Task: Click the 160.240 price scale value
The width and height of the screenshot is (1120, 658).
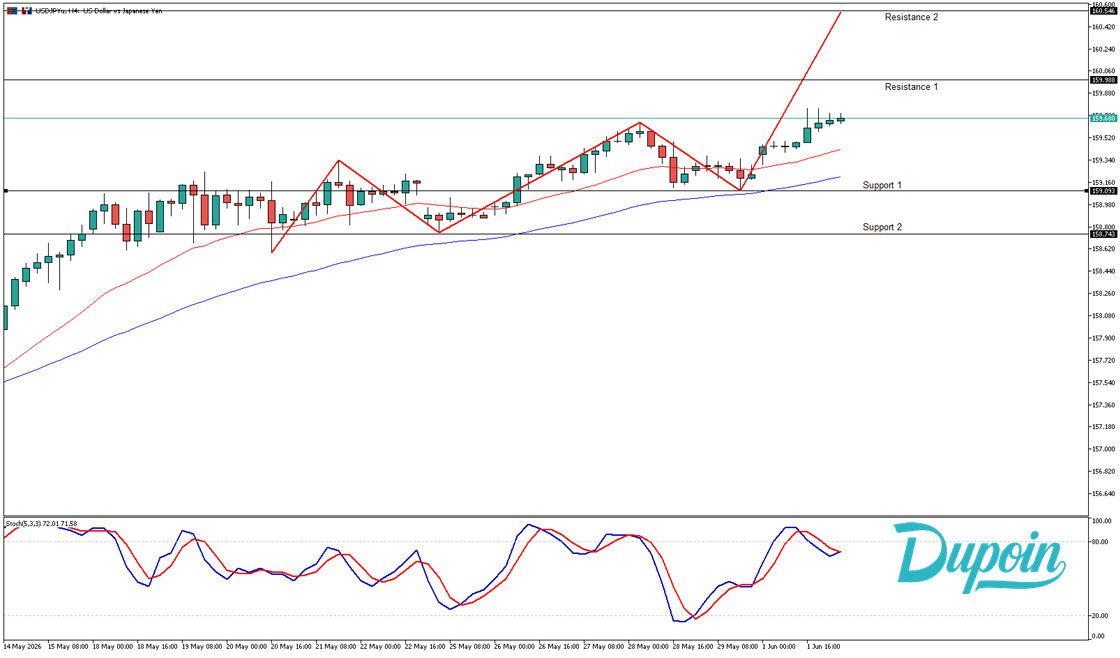Action: pyautogui.click(x=1104, y=49)
